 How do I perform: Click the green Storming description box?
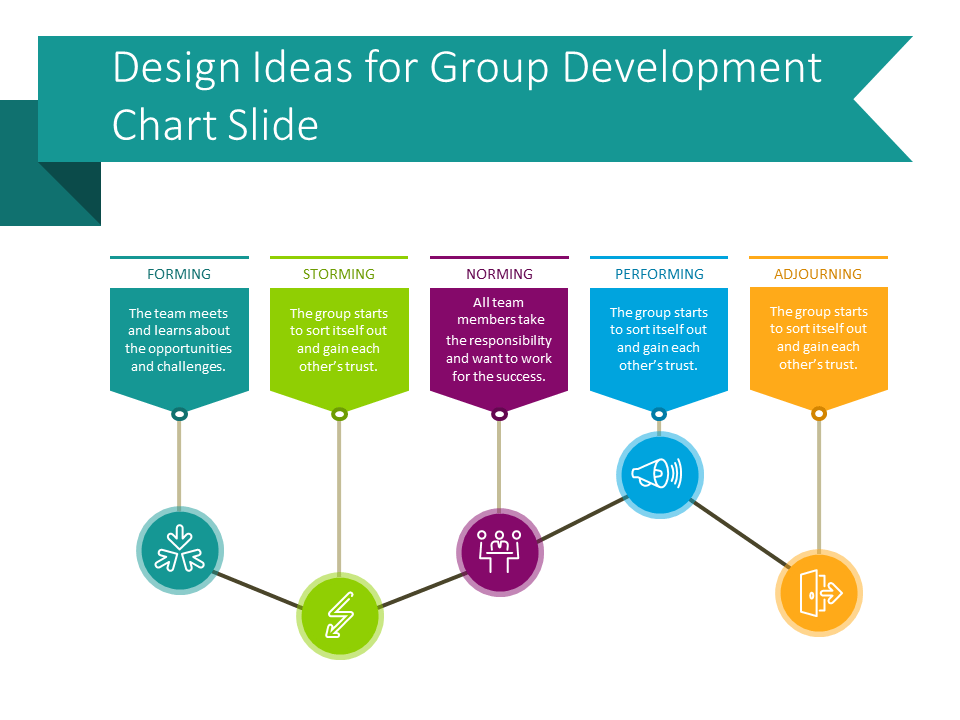click(x=339, y=350)
